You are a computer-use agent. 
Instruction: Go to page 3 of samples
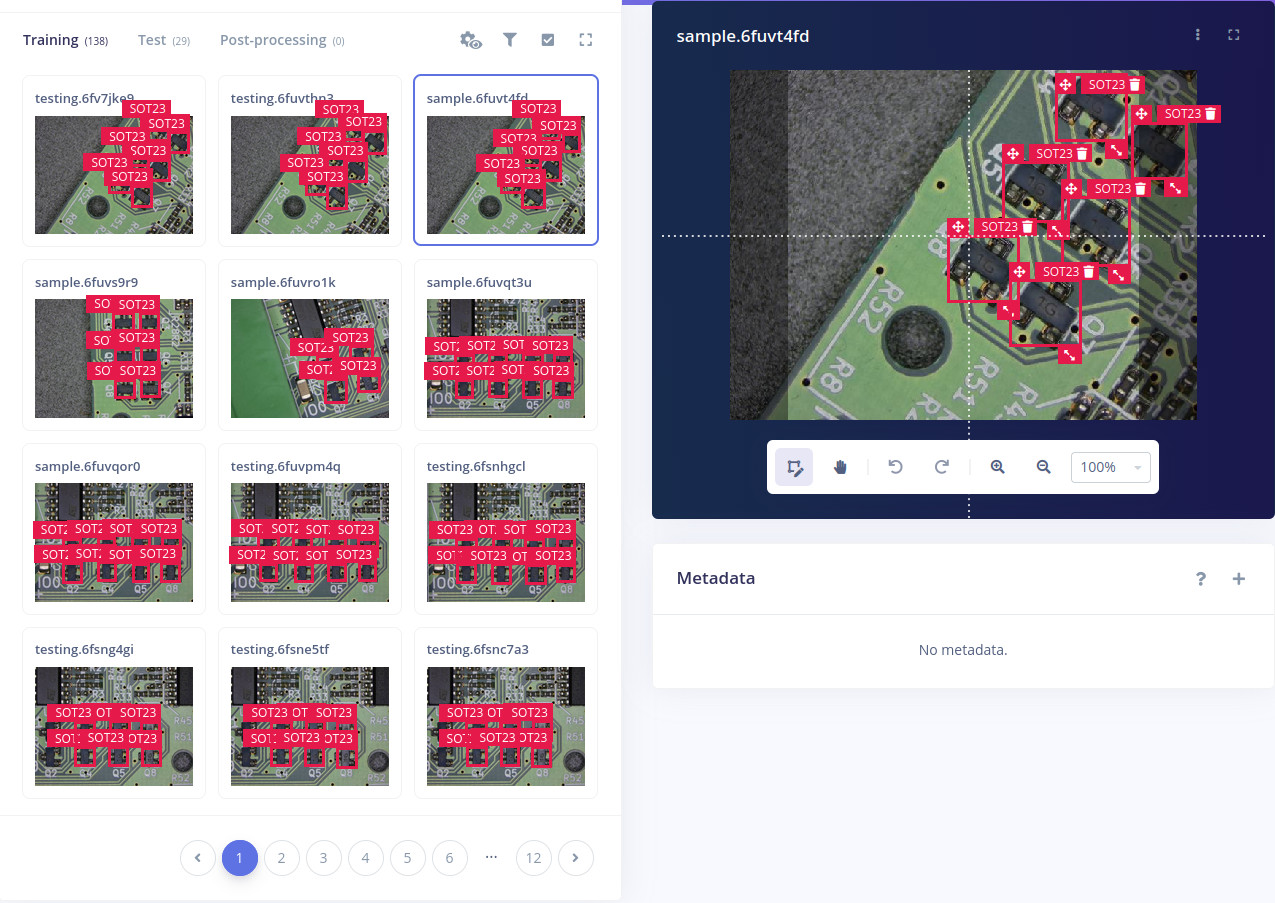coord(324,858)
